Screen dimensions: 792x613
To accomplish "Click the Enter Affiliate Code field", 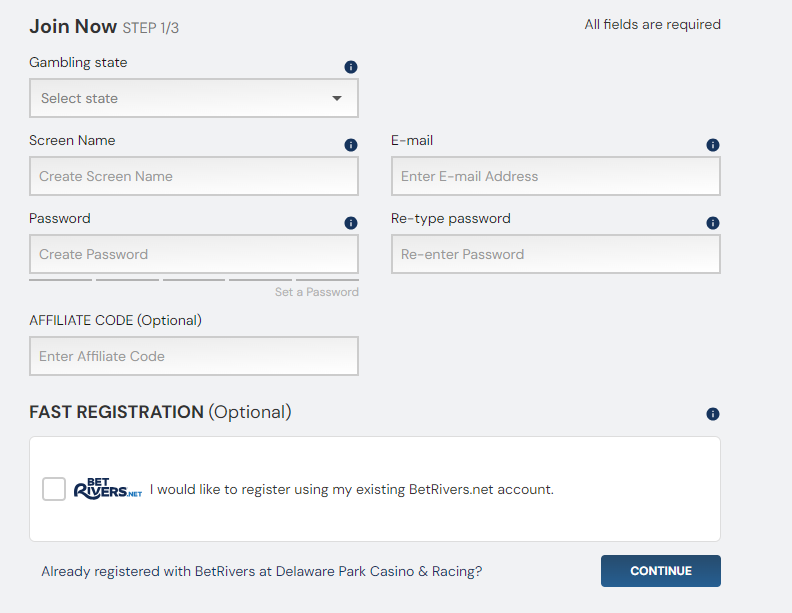I will (194, 356).
